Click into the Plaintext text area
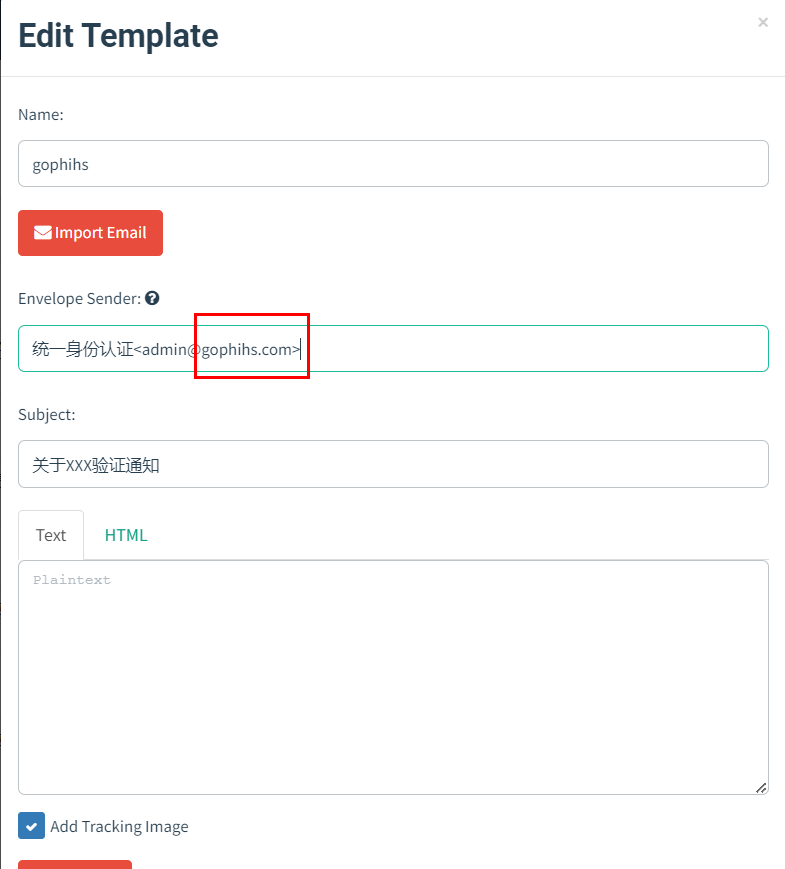Image resolution: width=785 pixels, height=869 pixels. tap(393, 677)
